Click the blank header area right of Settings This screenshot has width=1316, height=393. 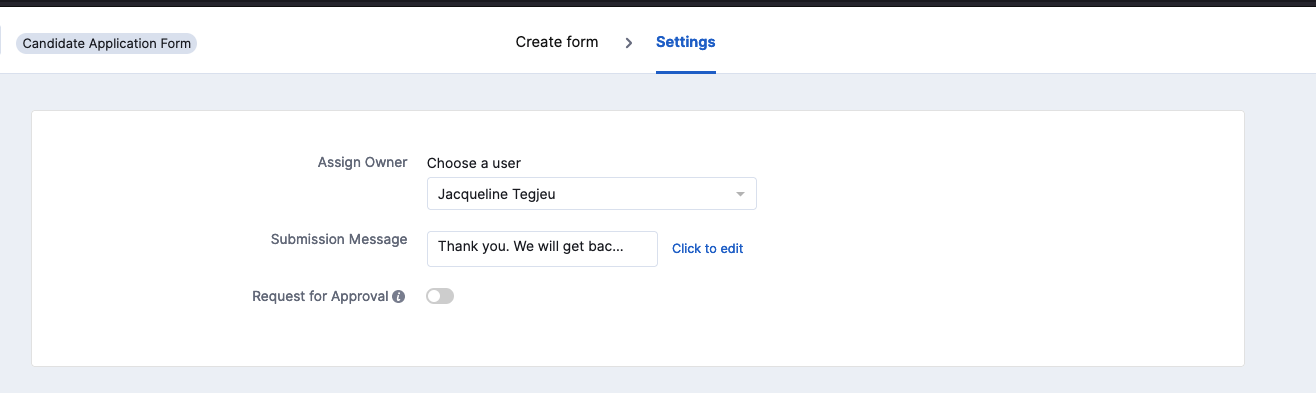[1000, 42]
